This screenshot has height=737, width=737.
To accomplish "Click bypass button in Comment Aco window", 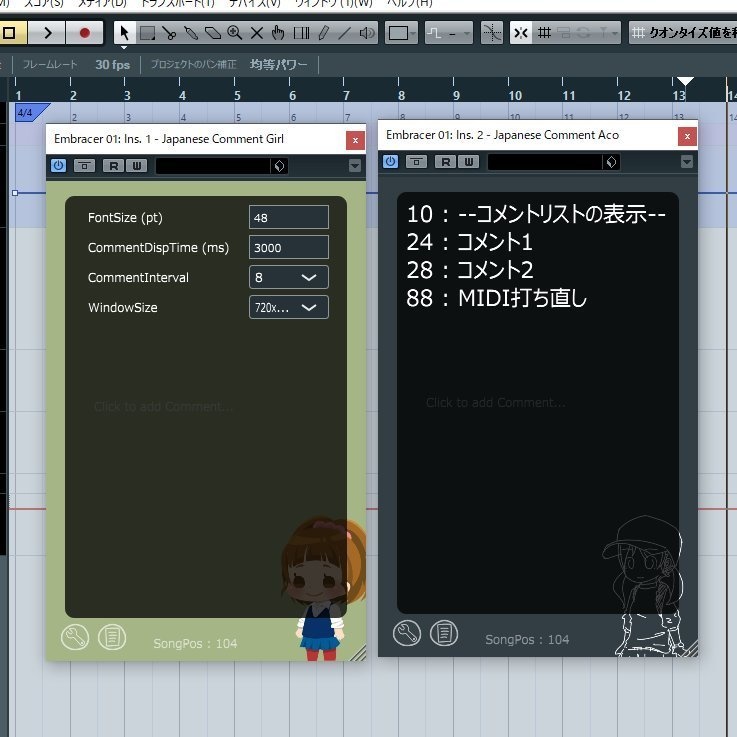I will pyautogui.click(x=416, y=162).
